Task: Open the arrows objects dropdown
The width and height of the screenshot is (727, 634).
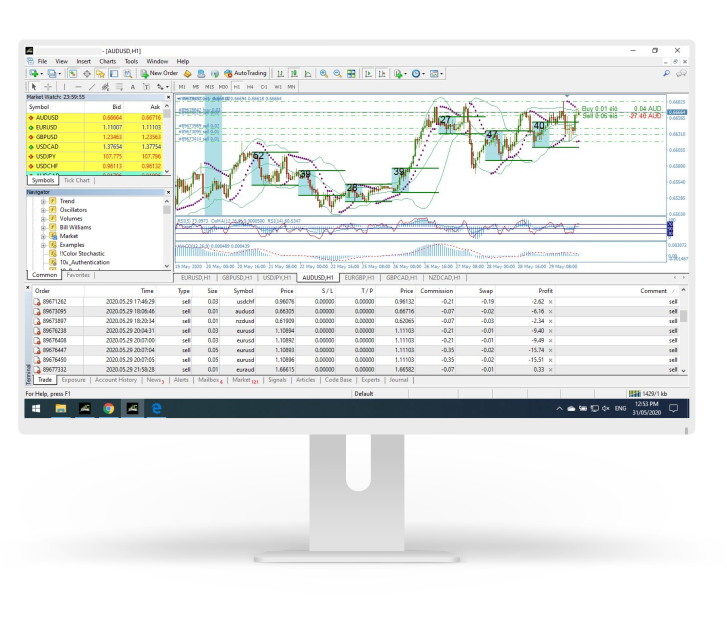Action: coord(162,87)
